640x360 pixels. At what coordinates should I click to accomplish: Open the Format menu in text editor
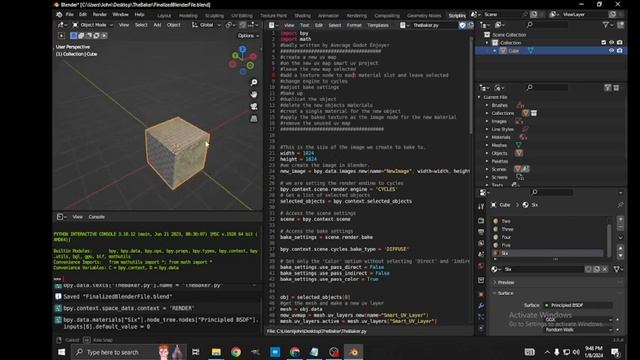tap(354, 25)
